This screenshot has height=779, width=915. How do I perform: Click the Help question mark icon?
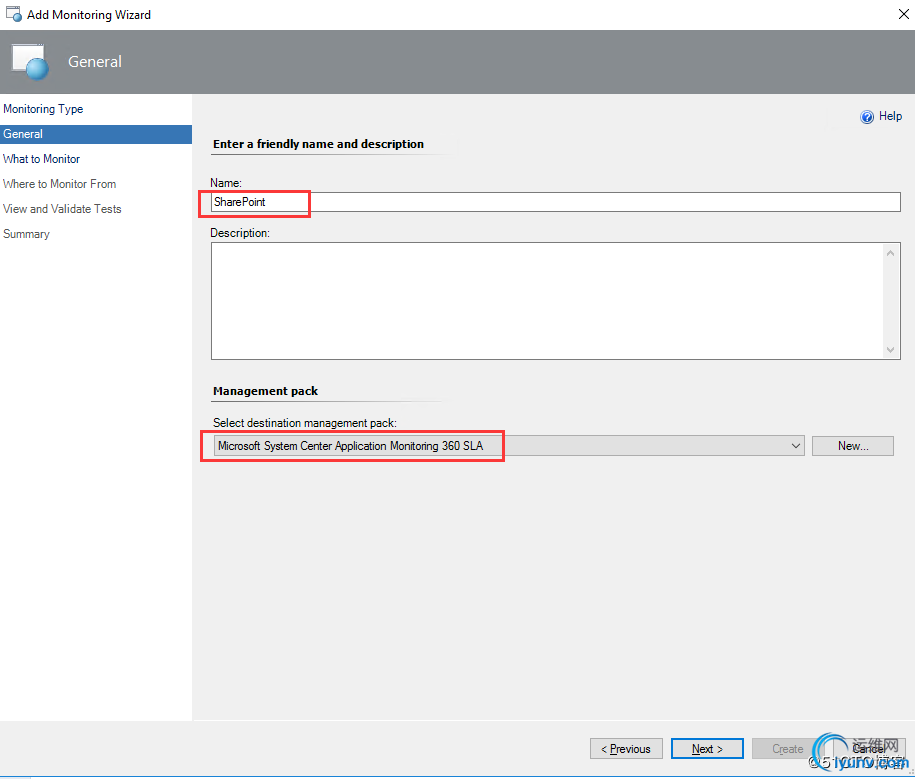tap(867, 117)
